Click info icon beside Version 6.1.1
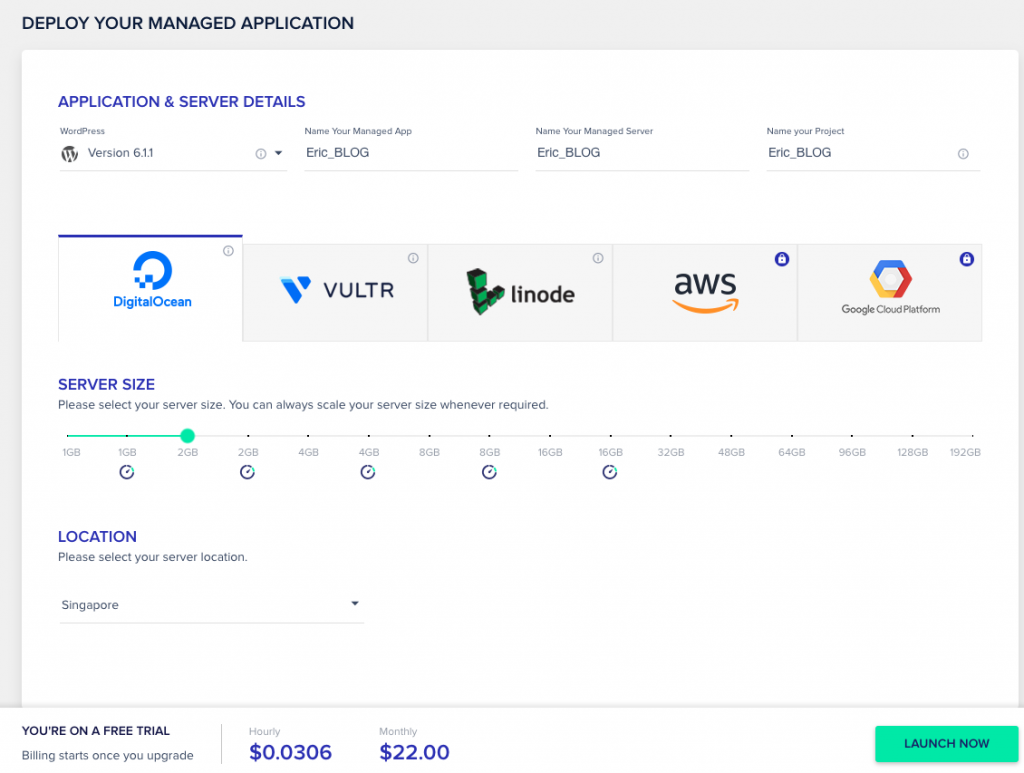 click(261, 153)
